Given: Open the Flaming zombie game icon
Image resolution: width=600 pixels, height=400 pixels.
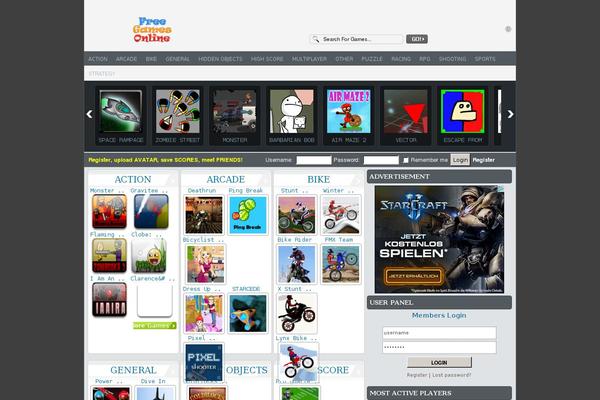Looking at the screenshot, I should [109, 255].
